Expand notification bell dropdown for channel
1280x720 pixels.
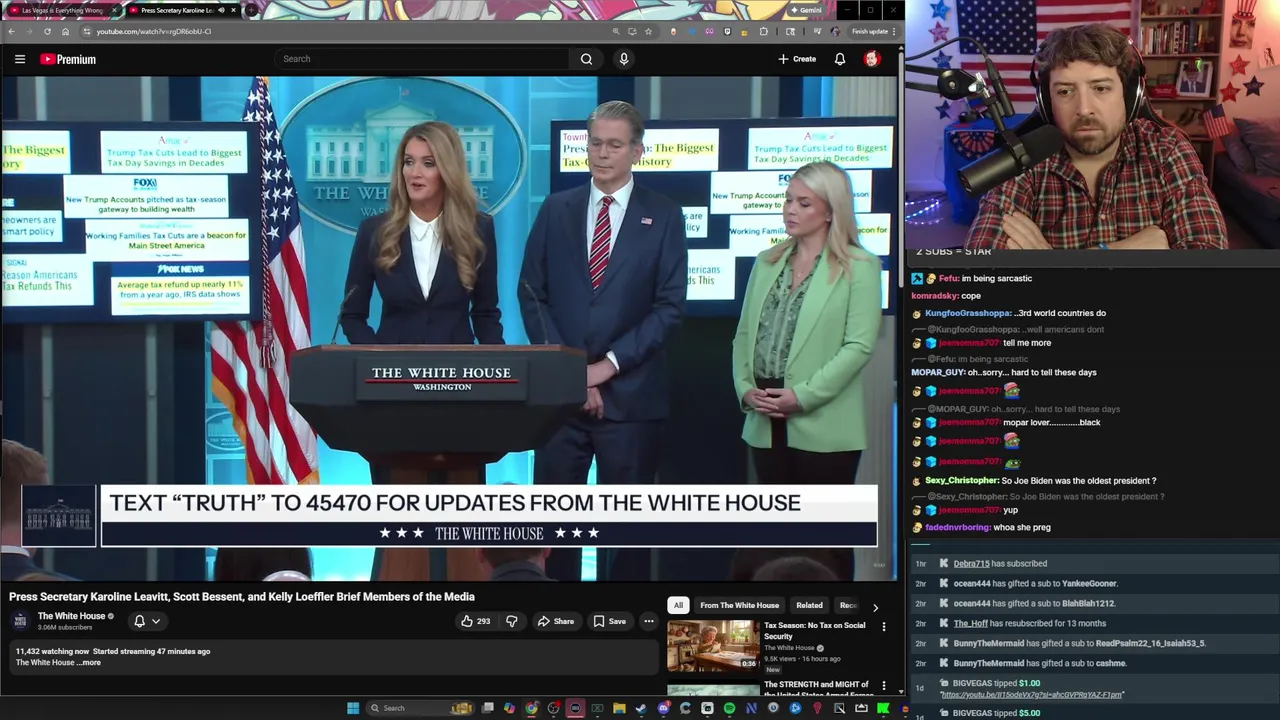tap(147, 621)
